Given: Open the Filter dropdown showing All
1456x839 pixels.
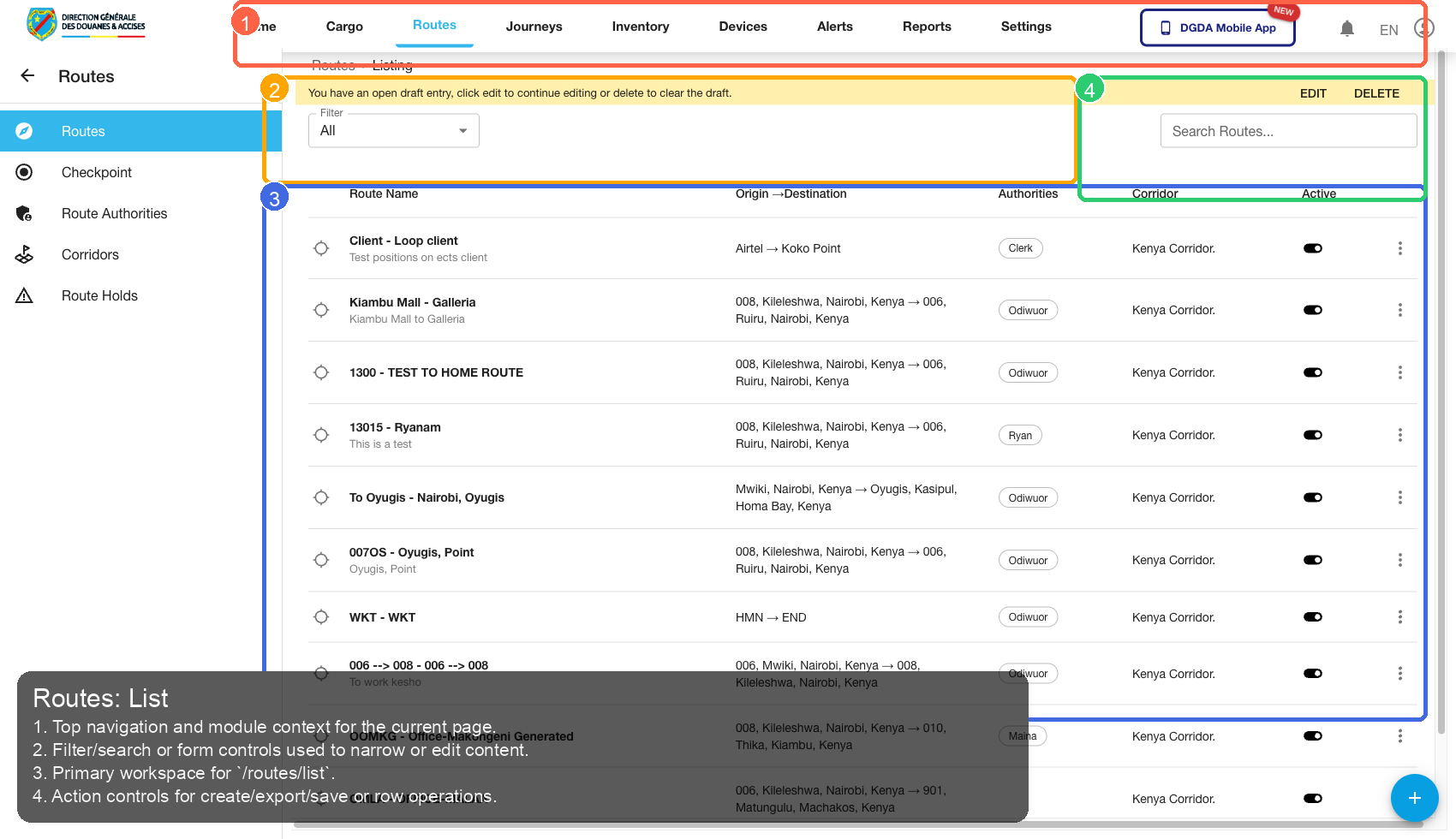Looking at the screenshot, I should click(393, 130).
